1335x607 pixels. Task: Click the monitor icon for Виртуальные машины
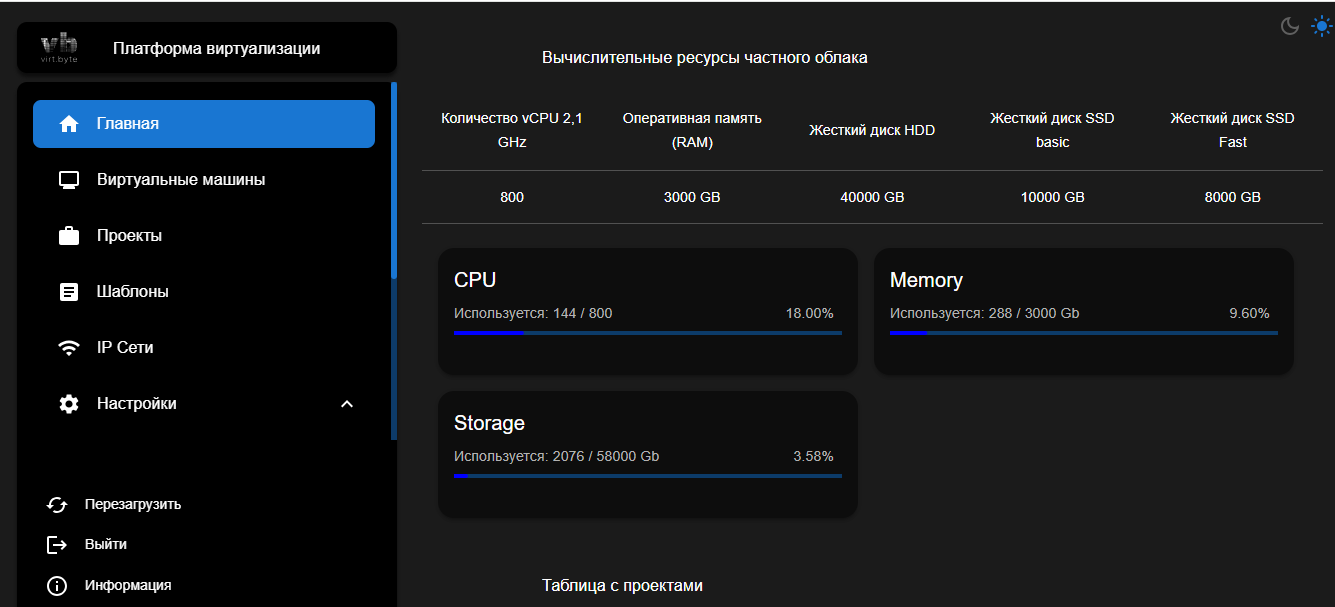(69, 180)
